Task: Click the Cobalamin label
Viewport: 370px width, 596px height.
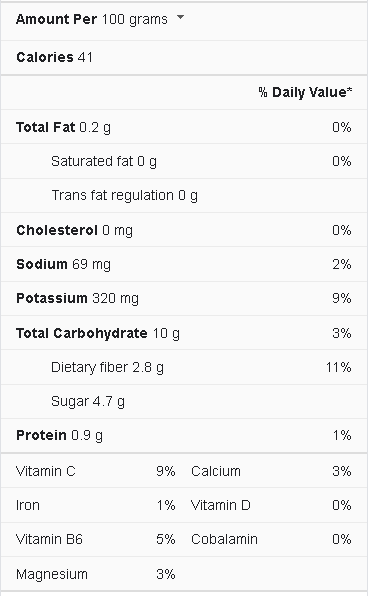Action: [224, 539]
